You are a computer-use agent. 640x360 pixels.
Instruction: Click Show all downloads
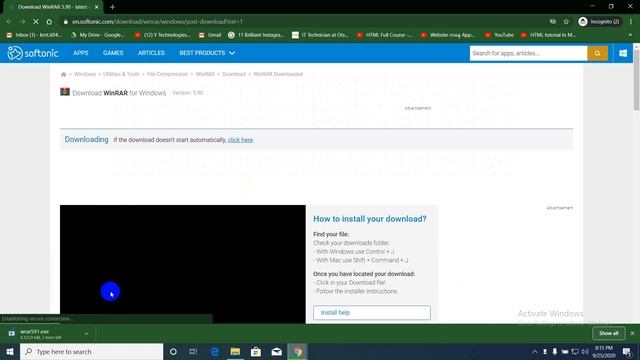tap(609, 333)
